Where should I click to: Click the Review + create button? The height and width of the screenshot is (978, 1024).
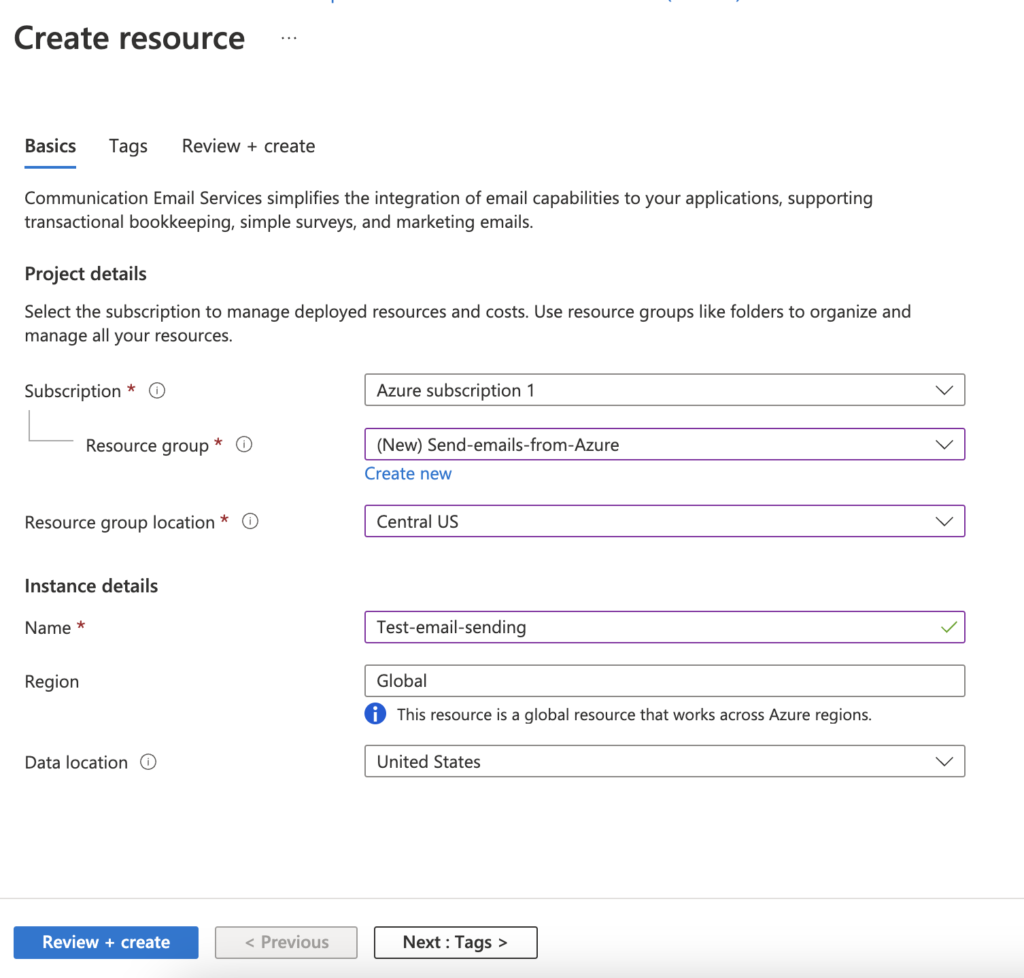point(105,942)
